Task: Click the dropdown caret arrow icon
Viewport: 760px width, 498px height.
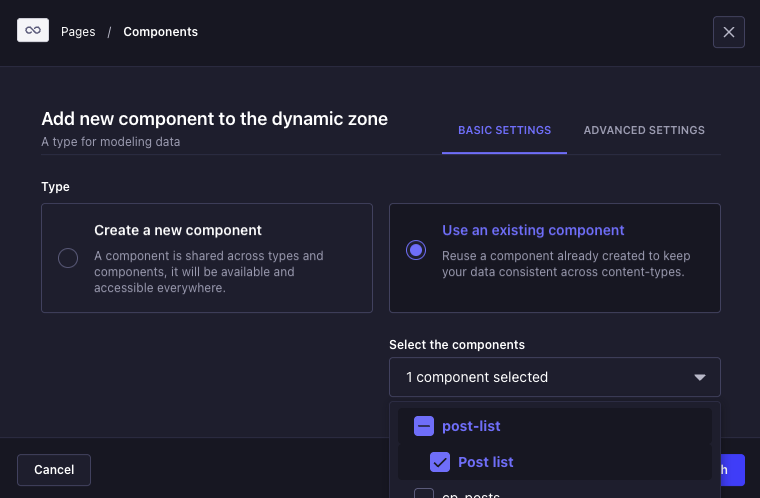Action: [699, 378]
